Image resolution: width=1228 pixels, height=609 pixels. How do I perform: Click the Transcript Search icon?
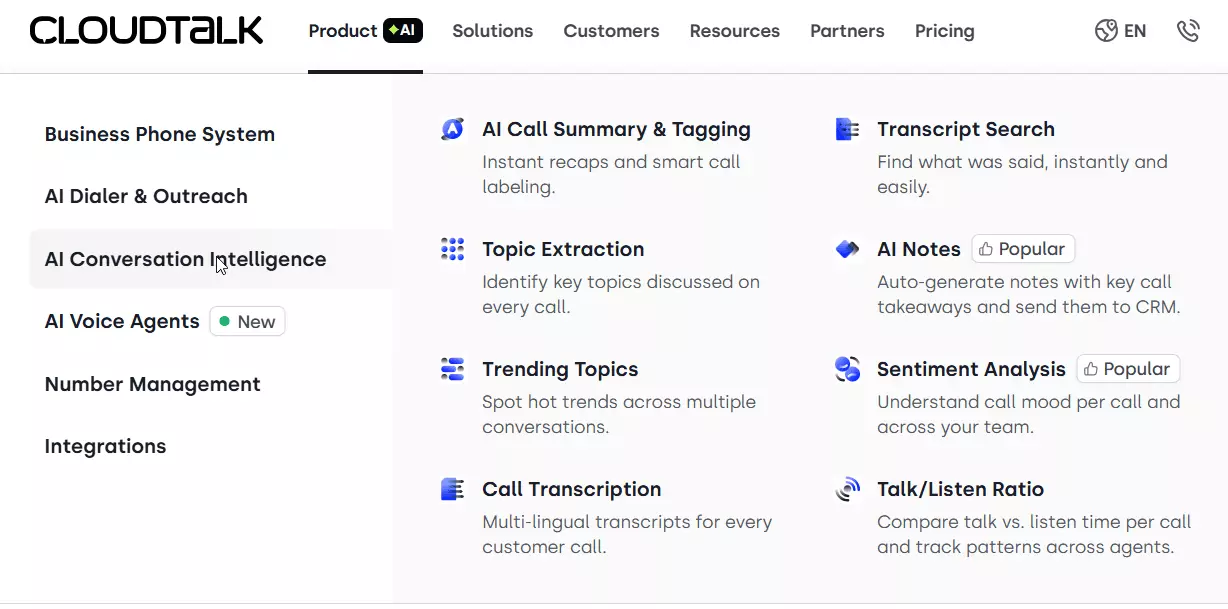coord(847,129)
